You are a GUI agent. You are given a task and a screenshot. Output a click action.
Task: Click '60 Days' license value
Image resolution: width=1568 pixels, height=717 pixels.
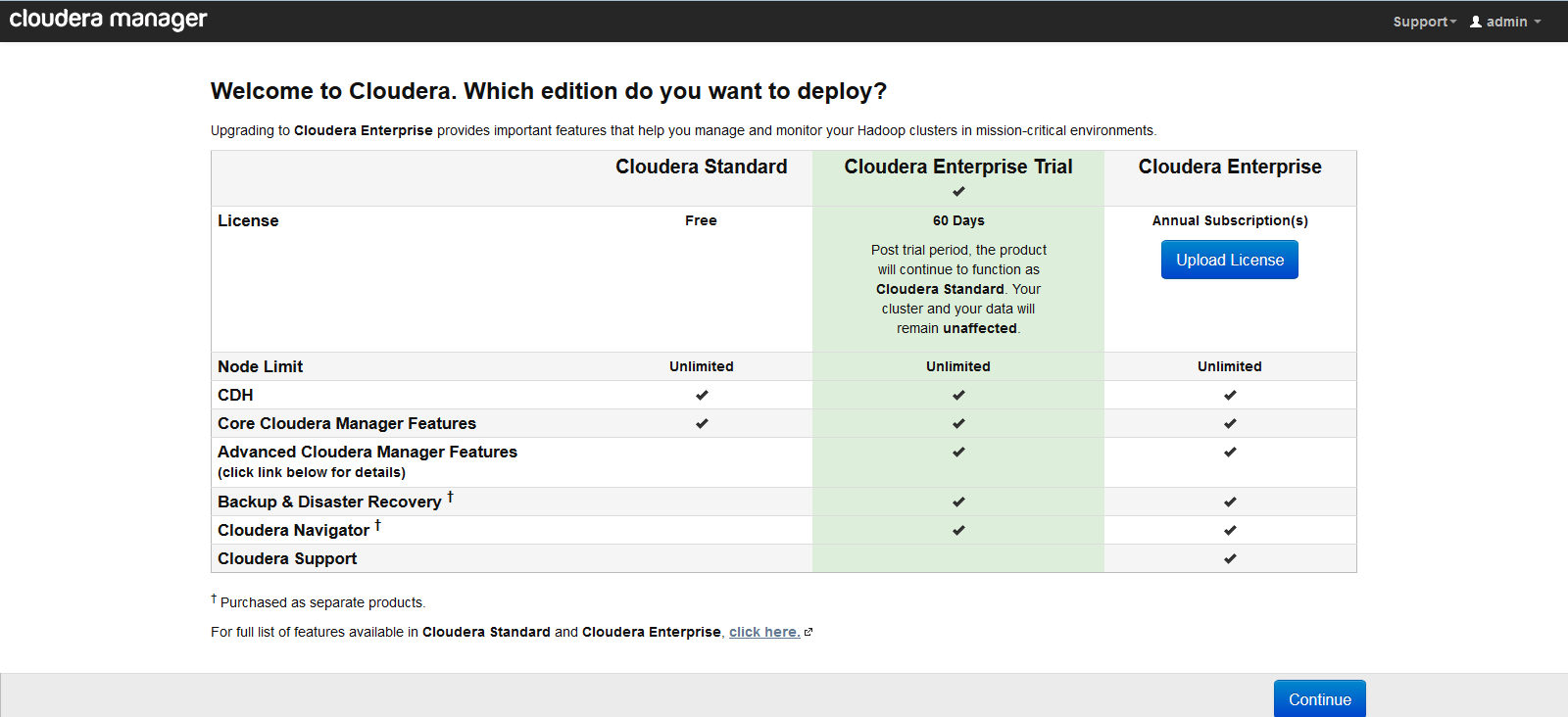tap(958, 220)
